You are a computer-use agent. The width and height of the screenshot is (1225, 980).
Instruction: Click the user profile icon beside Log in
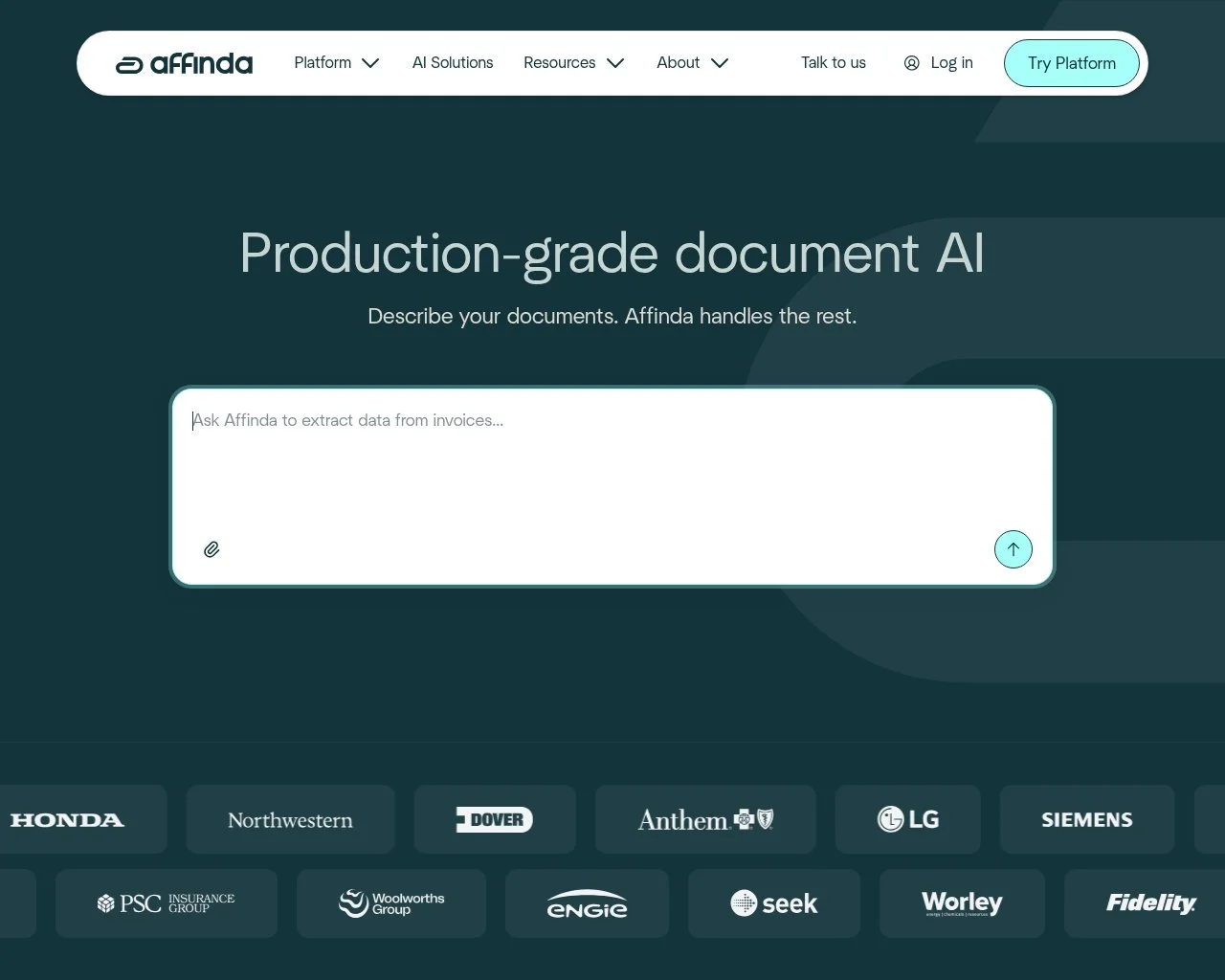(x=911, y=63)
